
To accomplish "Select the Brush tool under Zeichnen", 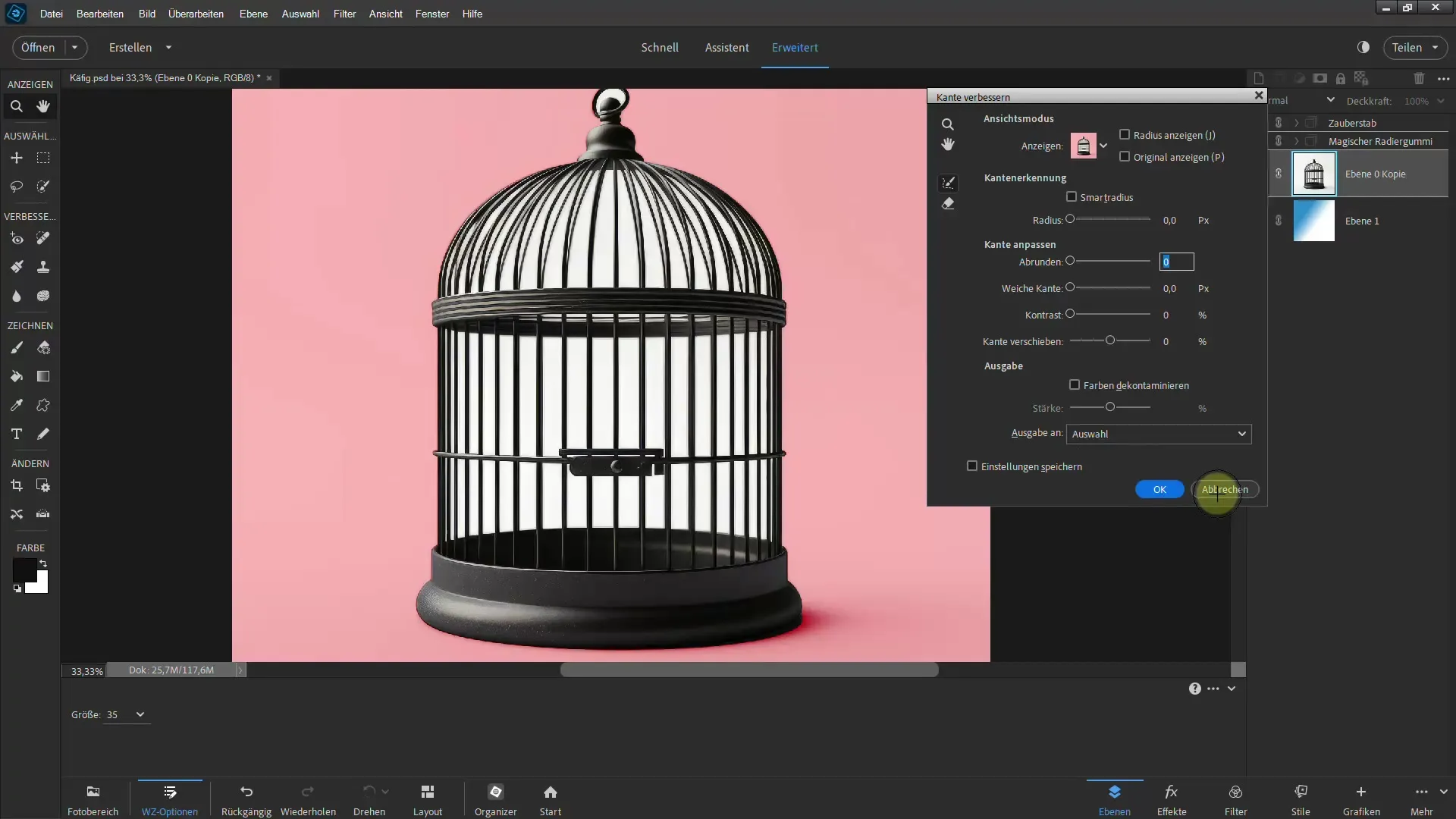I will click(x=16, y=347).
